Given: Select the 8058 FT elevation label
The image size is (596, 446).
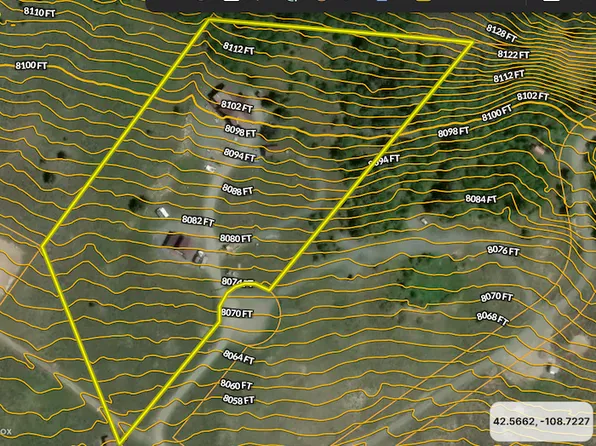Looking at the screenshot, I should click(x=239, y=400).
